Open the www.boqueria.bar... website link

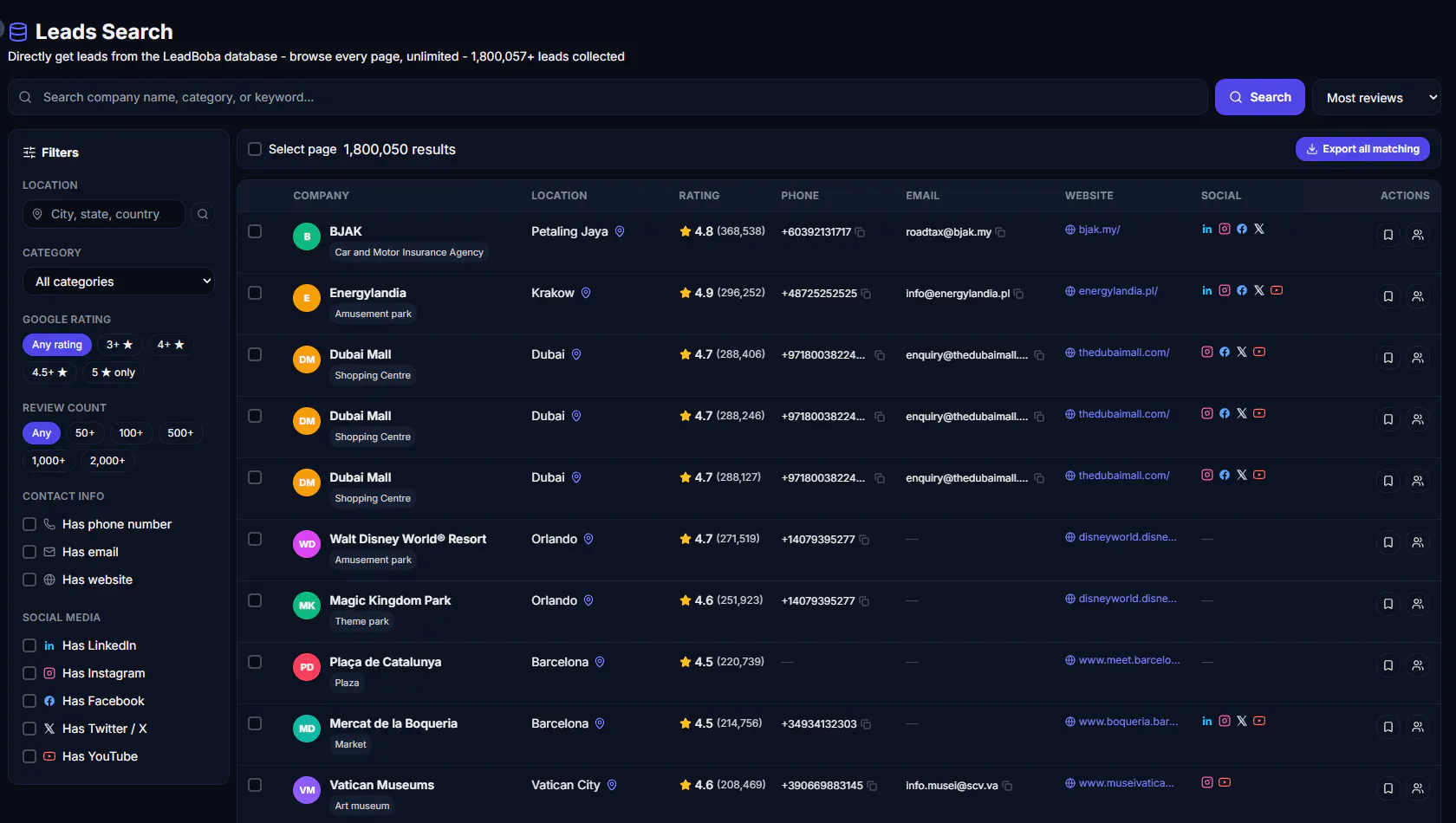(1121, 722)
